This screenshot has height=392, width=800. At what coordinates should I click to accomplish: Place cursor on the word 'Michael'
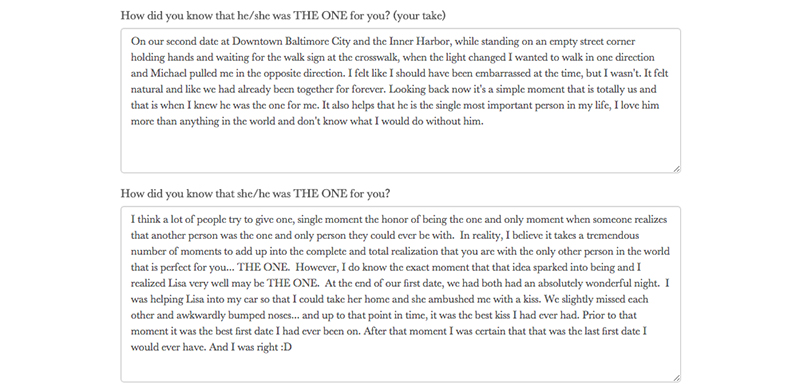coord(168,73)
